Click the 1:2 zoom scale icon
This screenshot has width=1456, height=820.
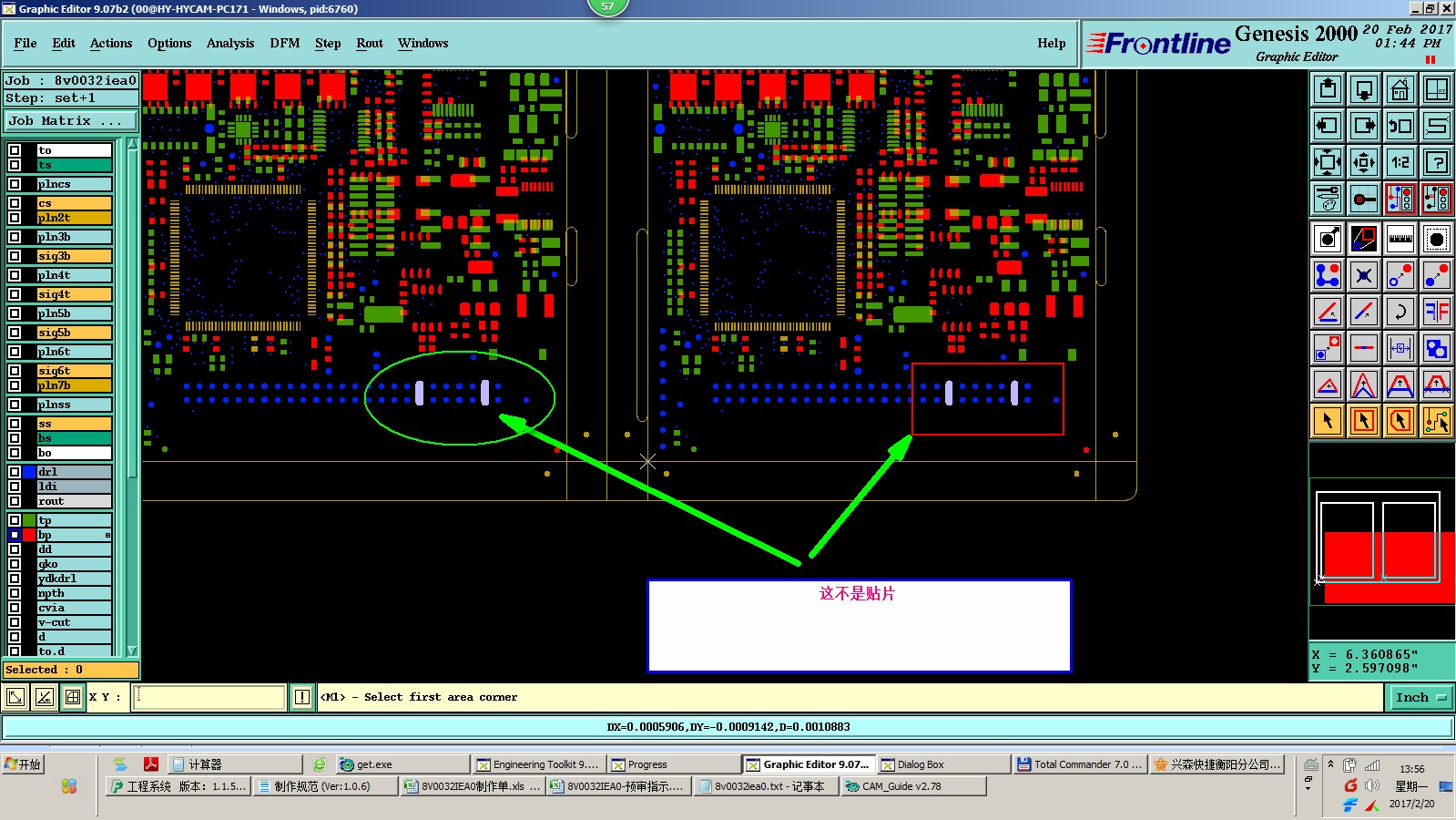pos(1400,162)
